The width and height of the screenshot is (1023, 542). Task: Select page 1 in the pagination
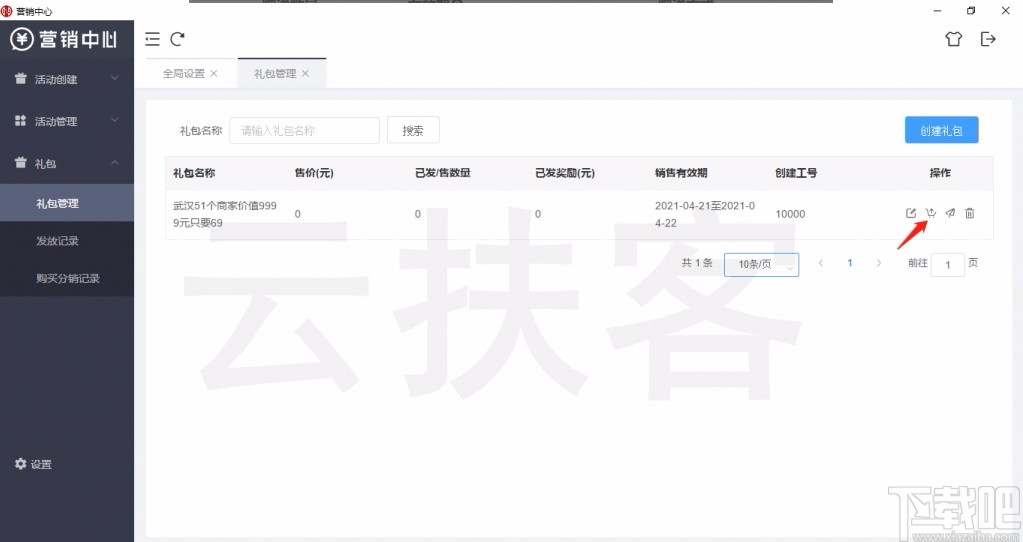[849, 263]
